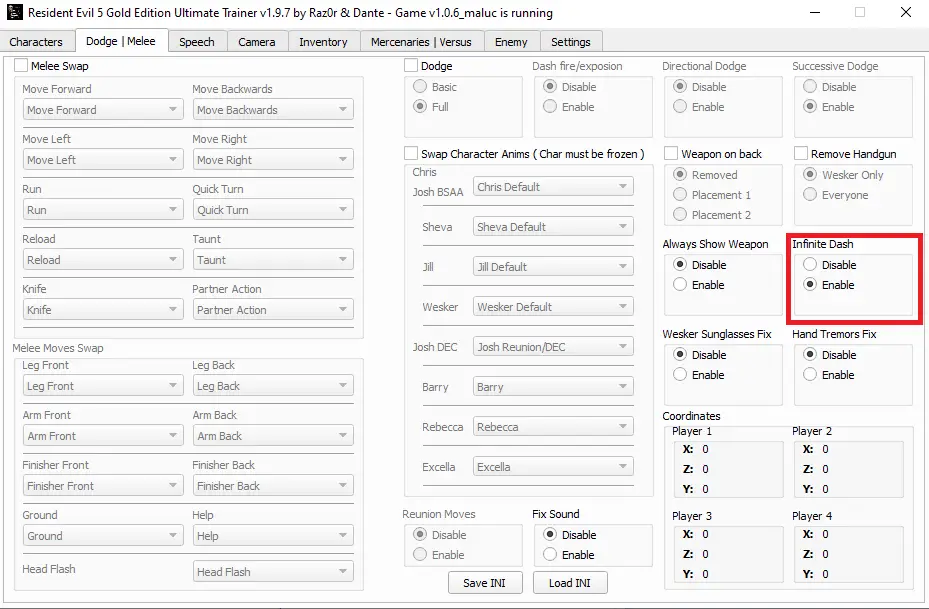This screenshot has width=929, height=609.
Task: Select the Placement 1 radio button
Action: (x=680, y=195)
